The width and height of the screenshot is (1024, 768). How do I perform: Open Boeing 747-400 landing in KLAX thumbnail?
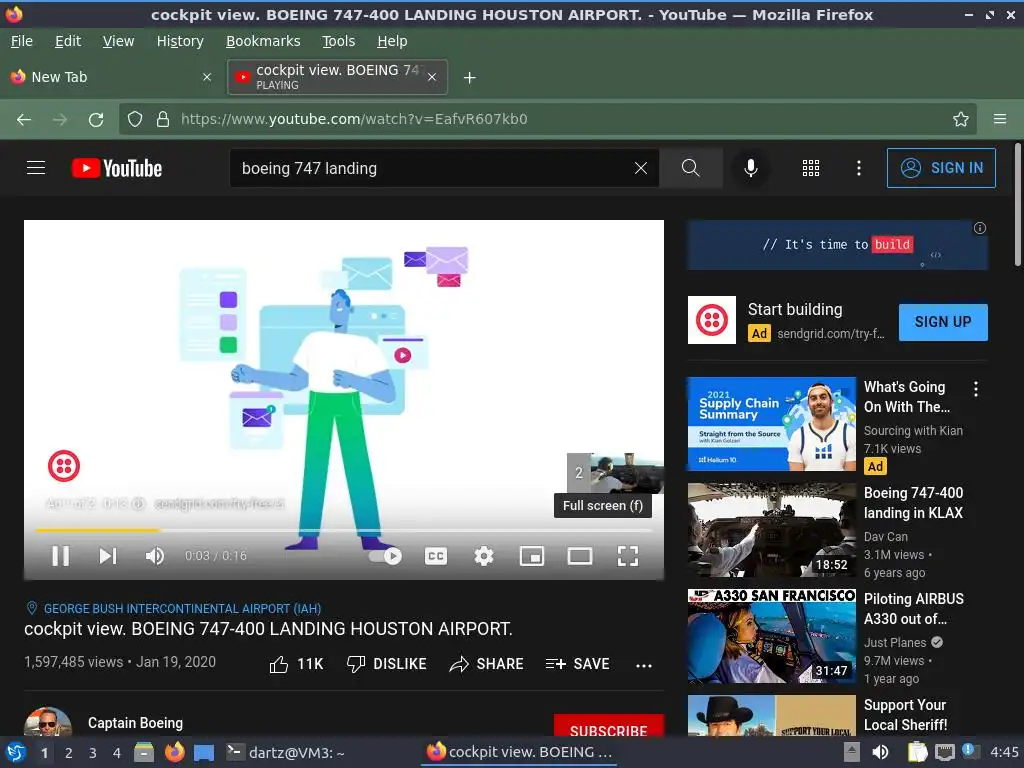771,530
